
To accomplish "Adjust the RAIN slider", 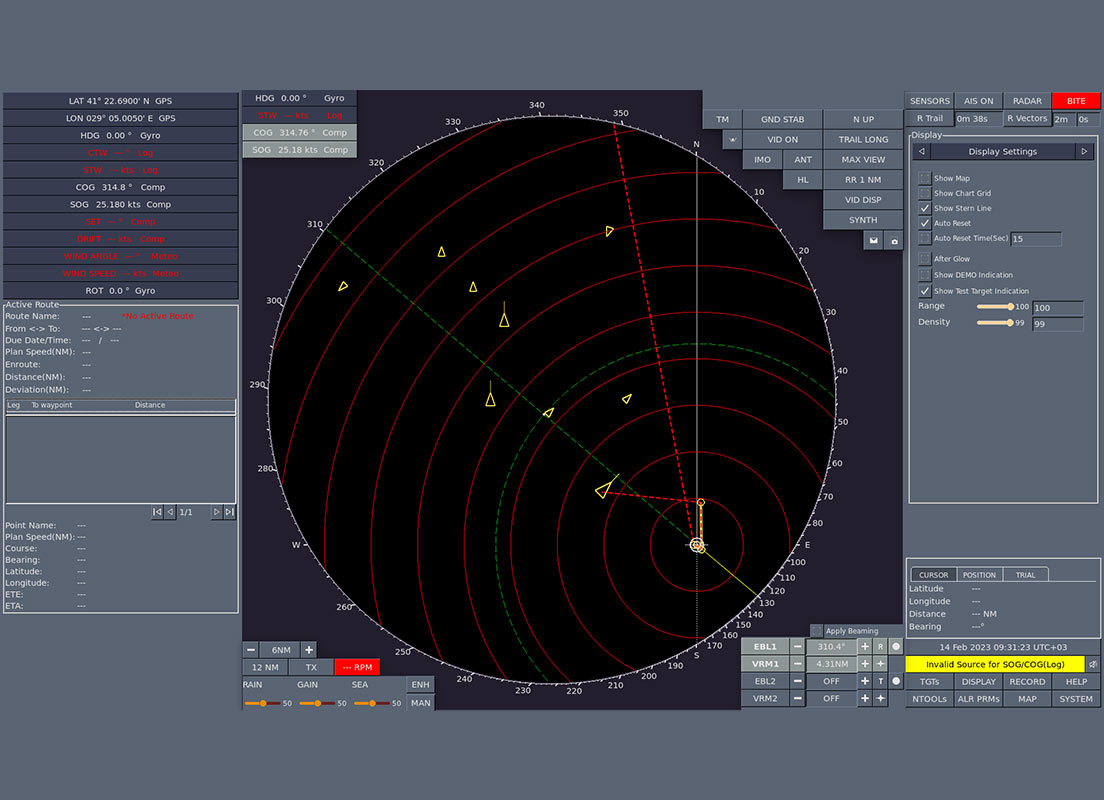I will (262, 703).
